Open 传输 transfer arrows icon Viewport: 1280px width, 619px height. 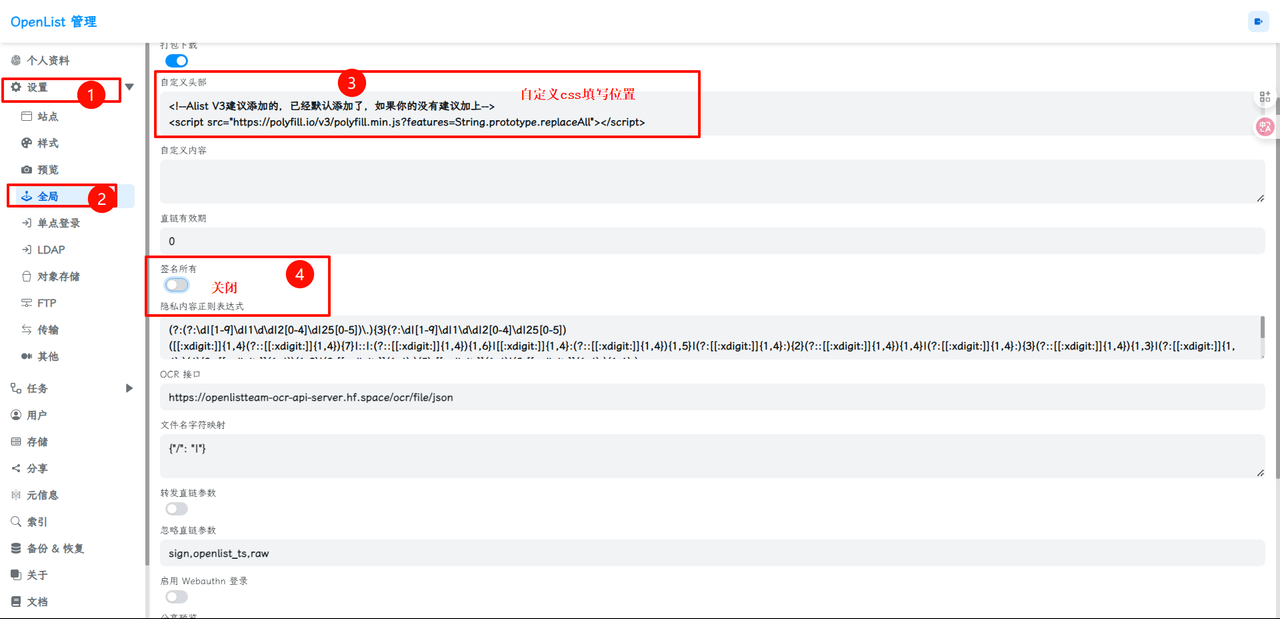(27, 329)
